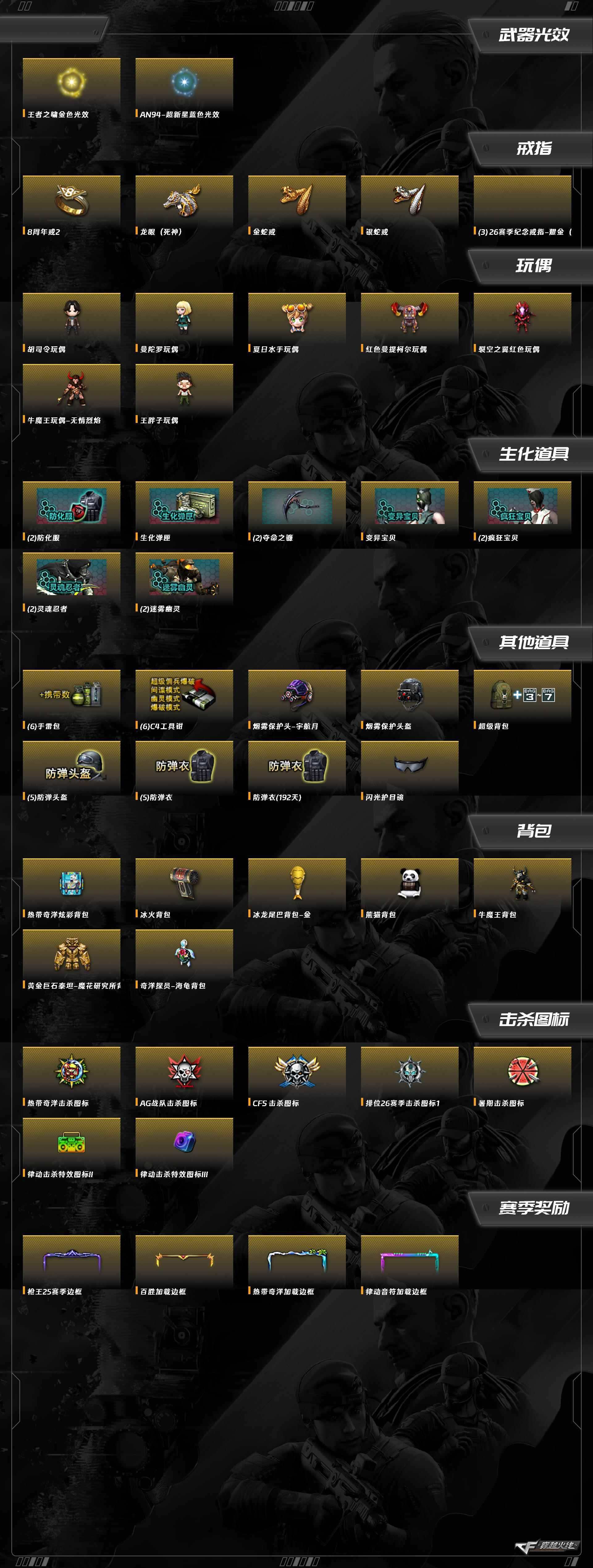Switch to the 生化道具 category header
This screenshot has width=593, height=1568.
click(x=533, y=454)
